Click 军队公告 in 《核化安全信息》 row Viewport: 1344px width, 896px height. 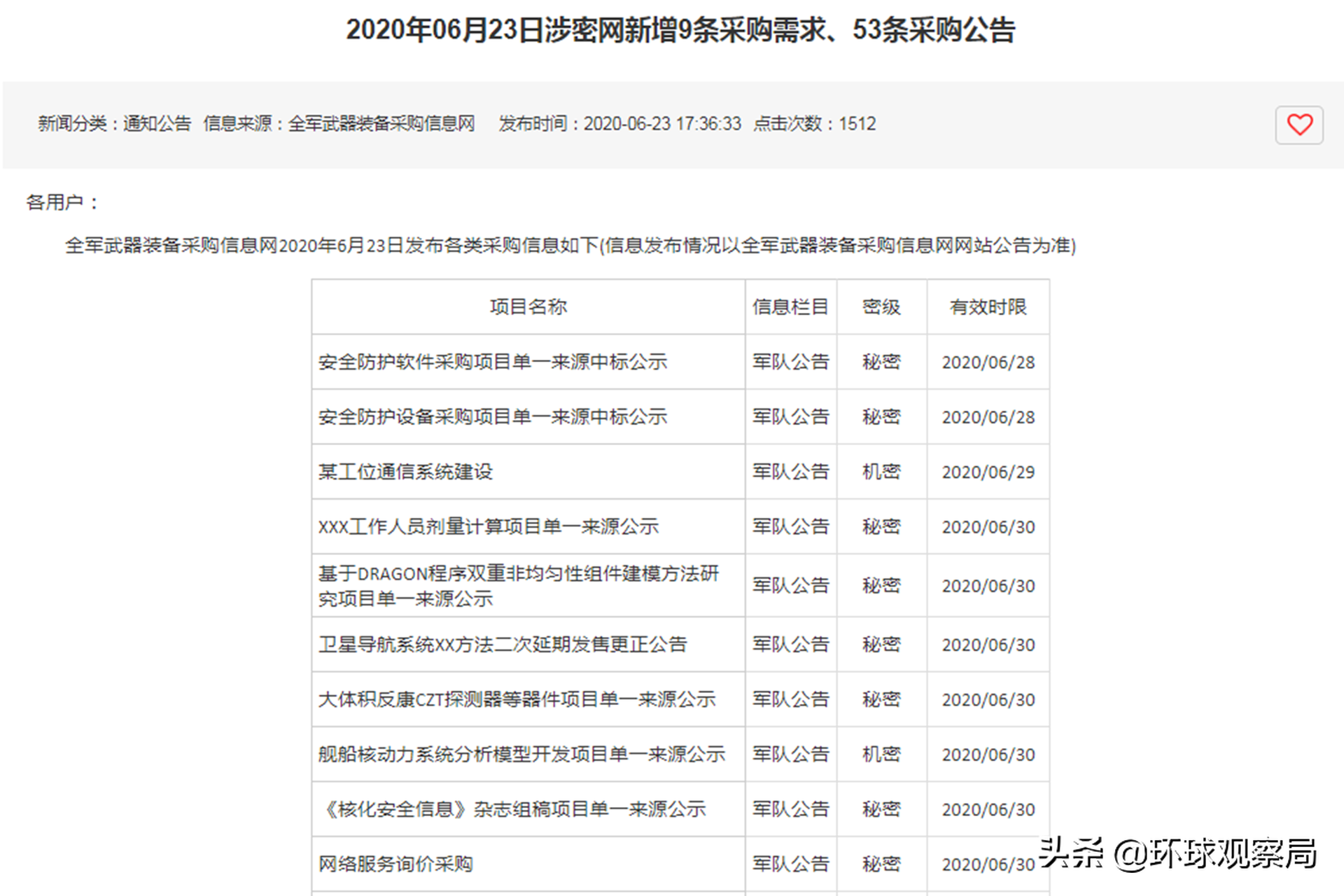pyautogui.click(x=791, y=809)
